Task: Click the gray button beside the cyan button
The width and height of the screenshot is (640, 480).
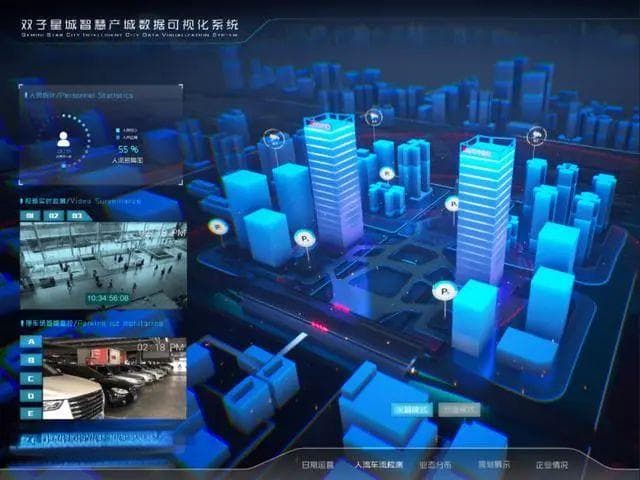Action: tap(459, 410)
